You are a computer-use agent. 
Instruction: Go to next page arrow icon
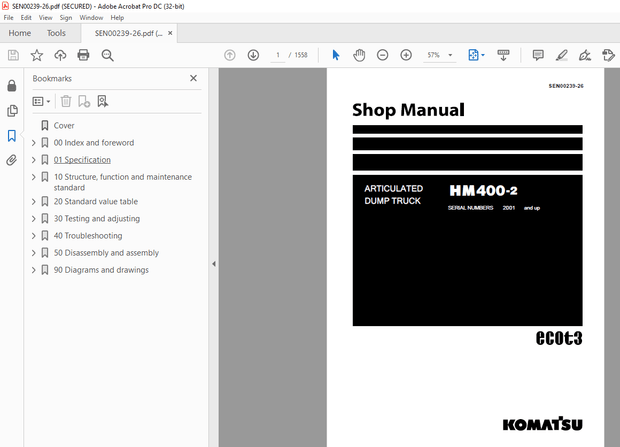point(253,55)
